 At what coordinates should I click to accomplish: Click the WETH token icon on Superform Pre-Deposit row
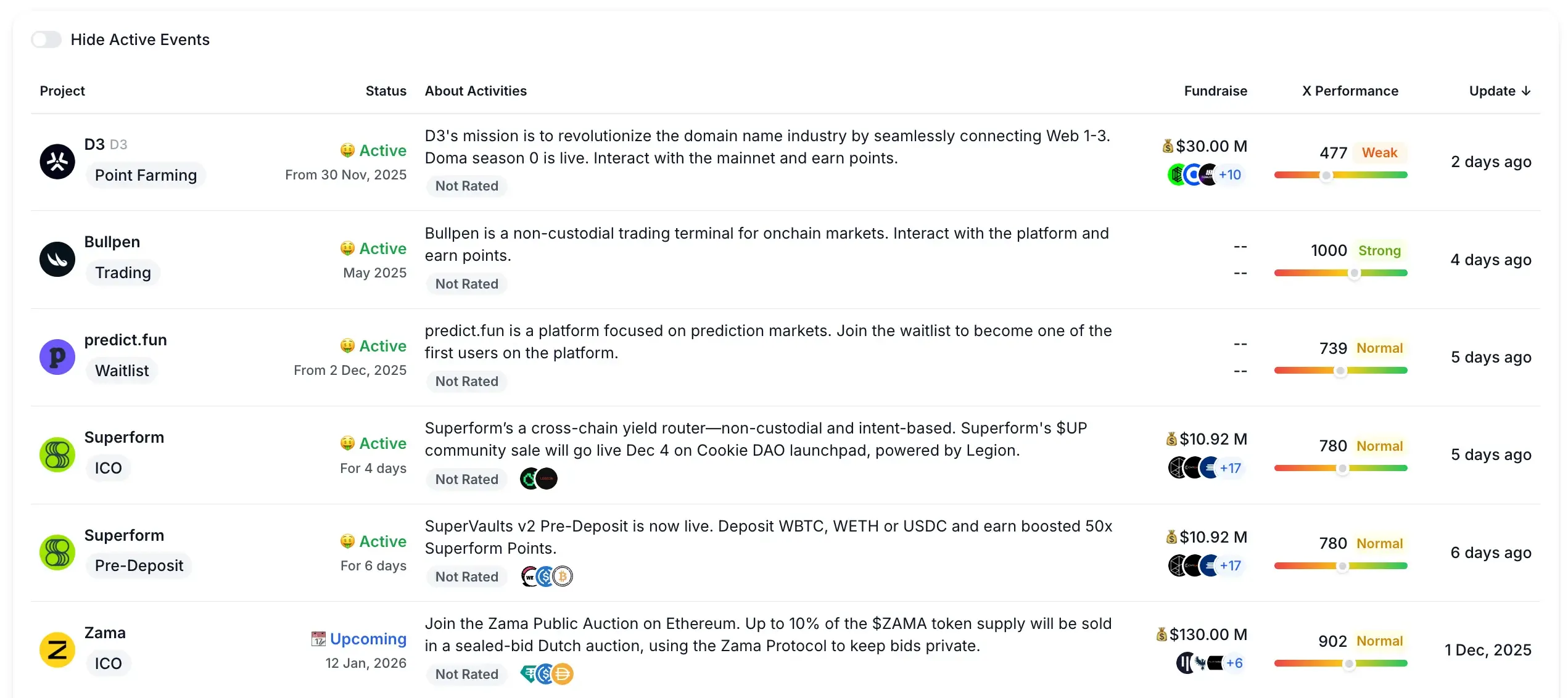(x=529, y=575)
